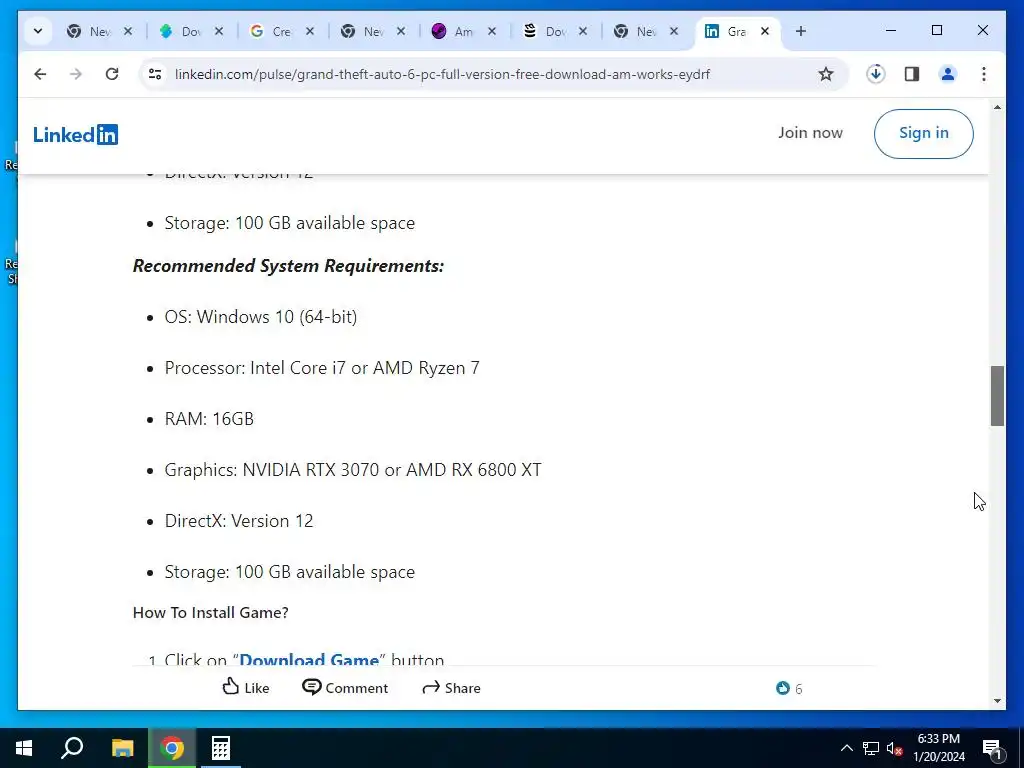The image size is (1024, 768).
Task: Switch to the first 'New' Chrome tab
Action: coord(99,31)
